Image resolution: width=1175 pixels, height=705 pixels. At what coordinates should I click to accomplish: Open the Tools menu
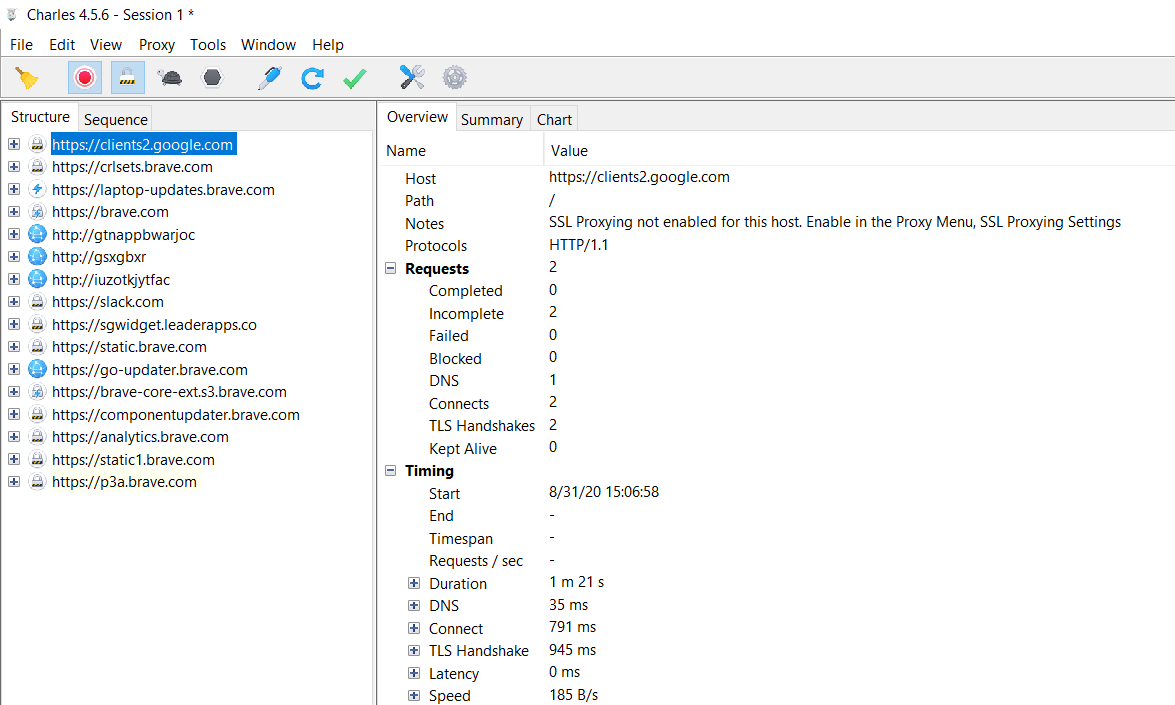click(x=208, y=45)
